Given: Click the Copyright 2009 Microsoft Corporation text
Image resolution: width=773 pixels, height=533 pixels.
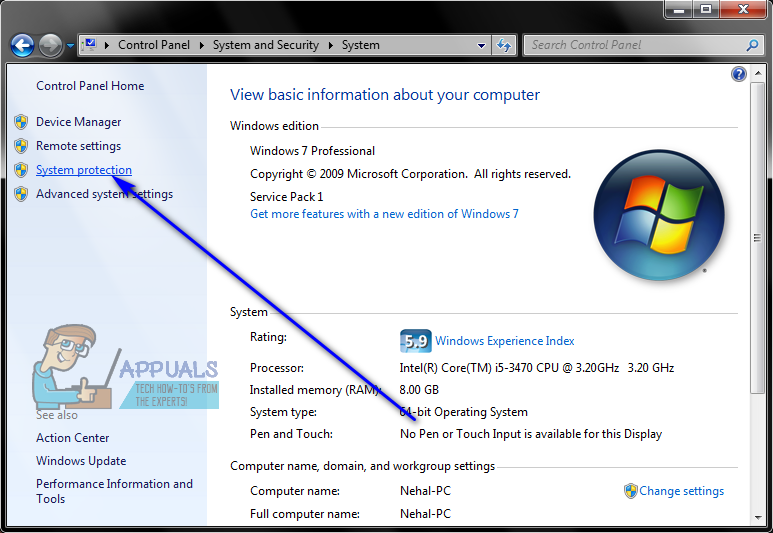Looking at the screenshot, I should pyautogui.click(x=410, y=174).
